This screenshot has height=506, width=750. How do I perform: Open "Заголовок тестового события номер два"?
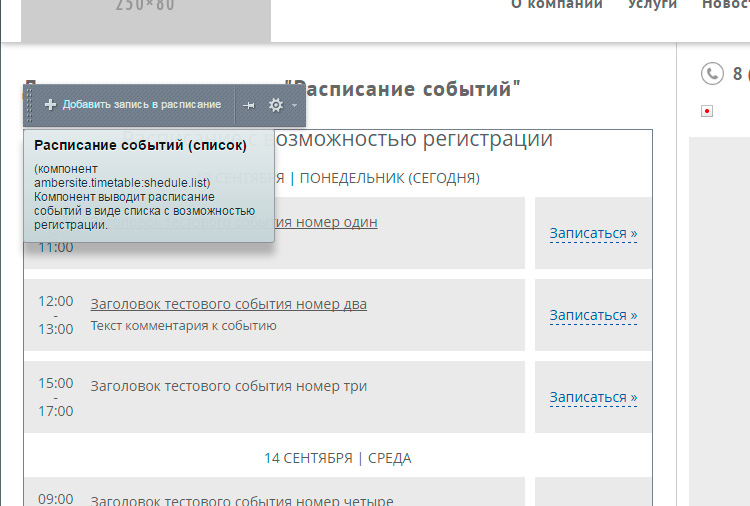pos(228,304)
